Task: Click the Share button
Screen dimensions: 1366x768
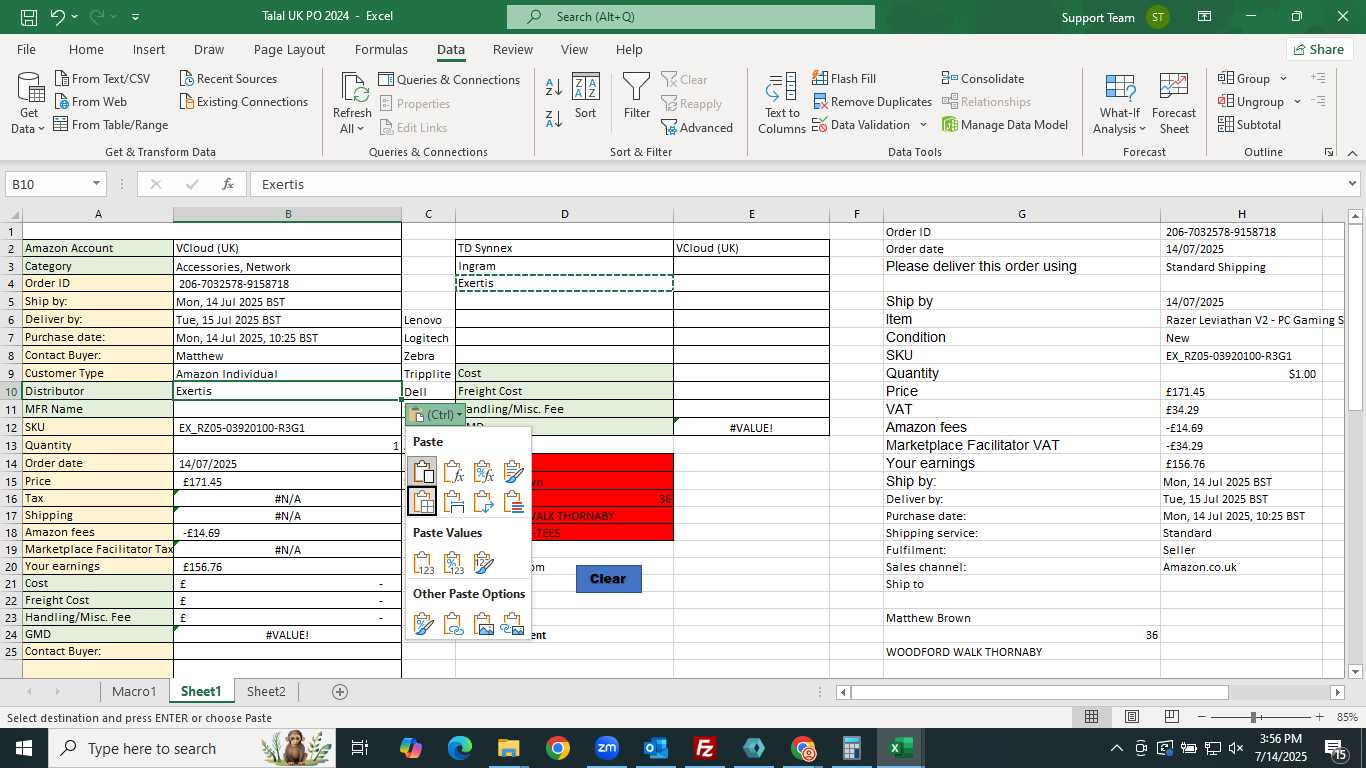Action: tap(1319, 49)
